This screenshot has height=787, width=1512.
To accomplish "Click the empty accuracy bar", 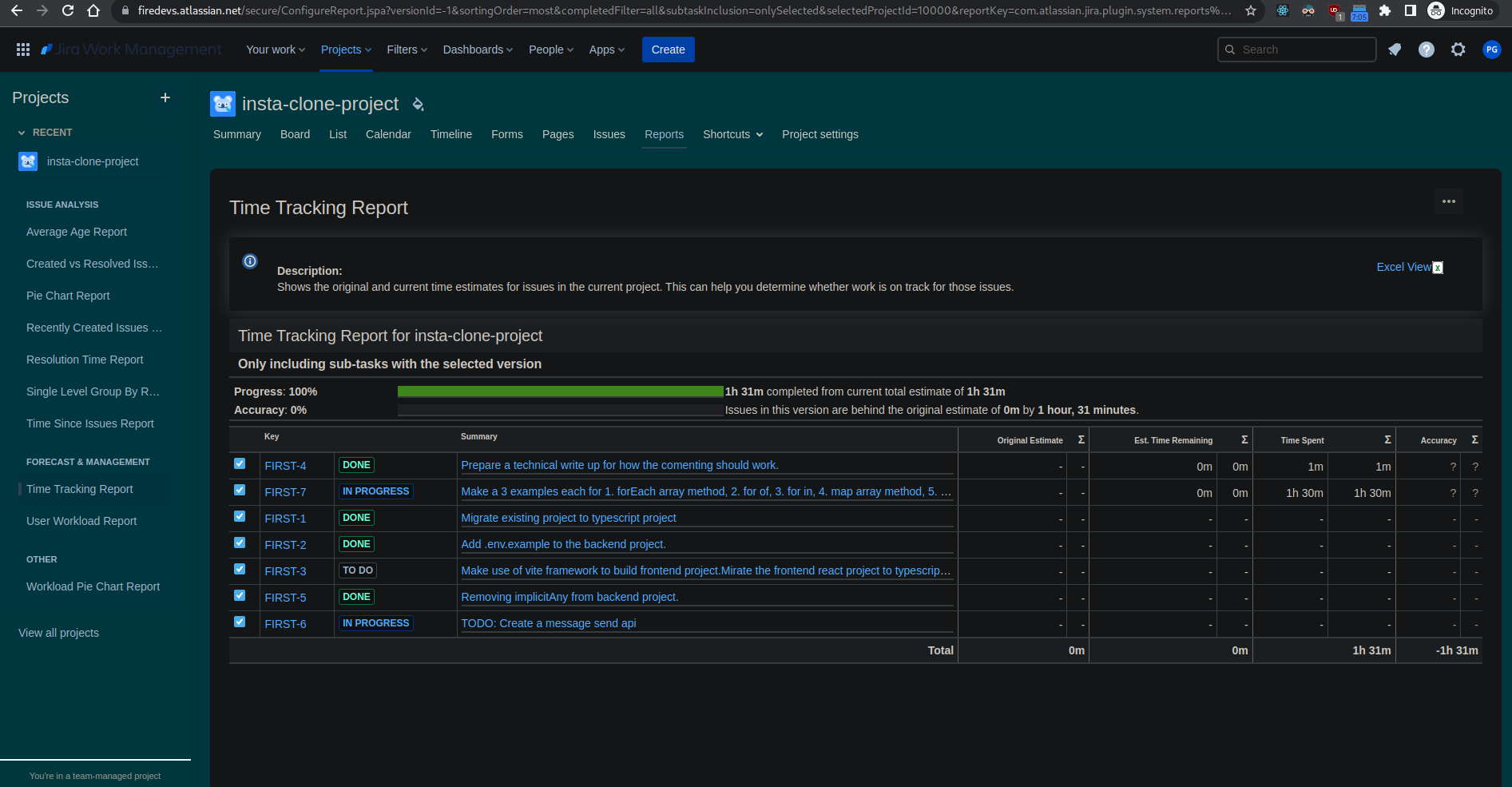I will 560,410.
